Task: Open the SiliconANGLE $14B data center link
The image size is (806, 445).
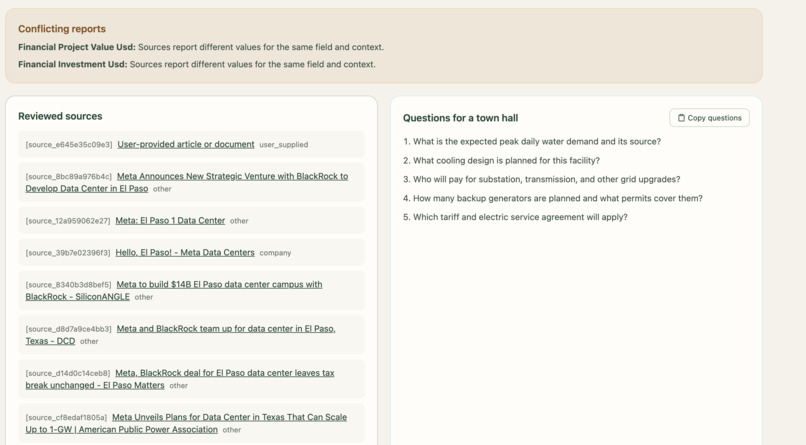Action: (x=174, y=290)
